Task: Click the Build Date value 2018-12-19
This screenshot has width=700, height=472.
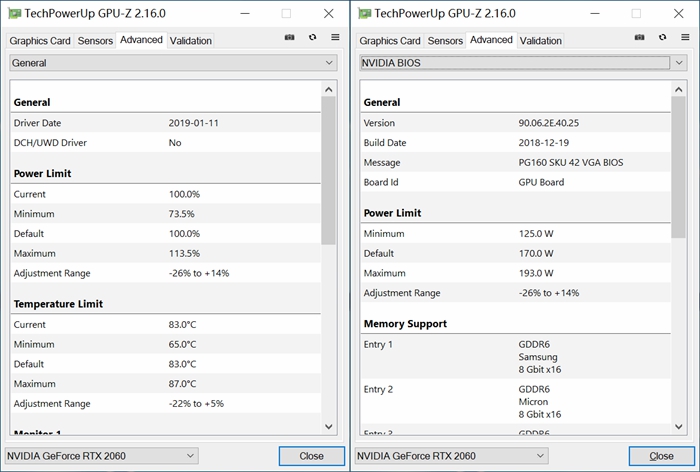Action: (x=543, y=142)
